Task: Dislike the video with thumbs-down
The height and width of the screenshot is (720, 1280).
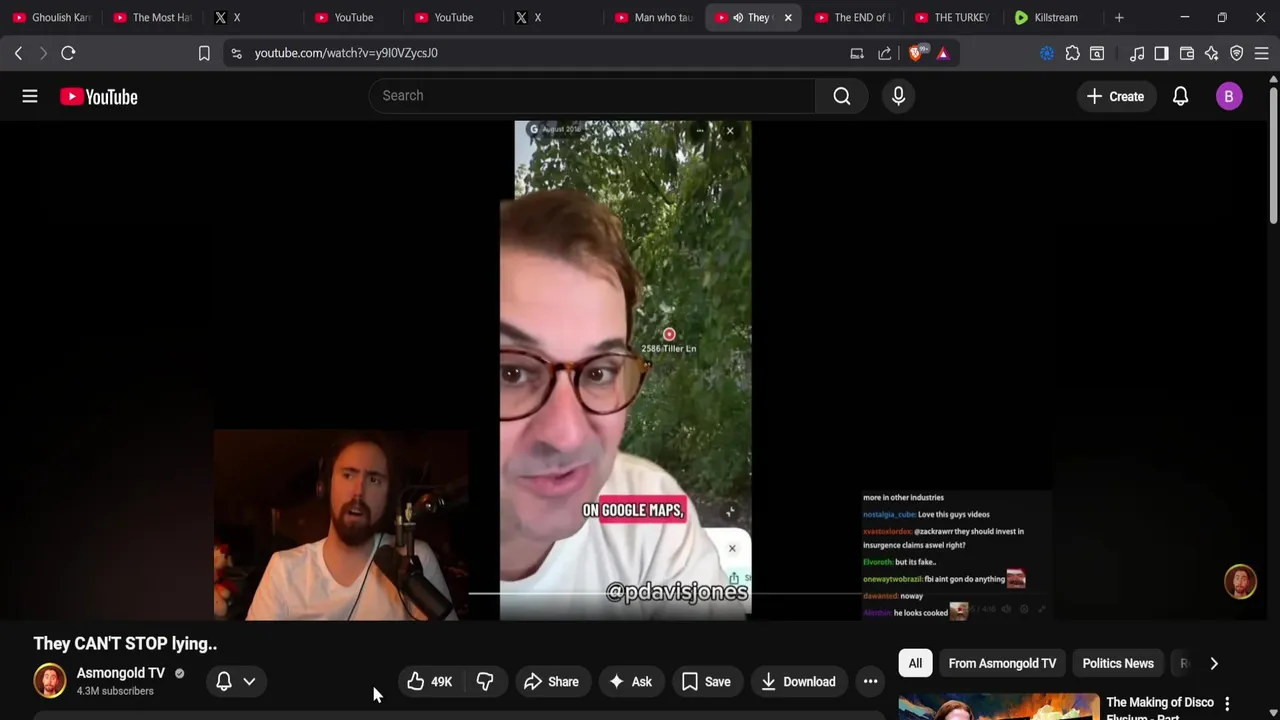Action: 485,681
